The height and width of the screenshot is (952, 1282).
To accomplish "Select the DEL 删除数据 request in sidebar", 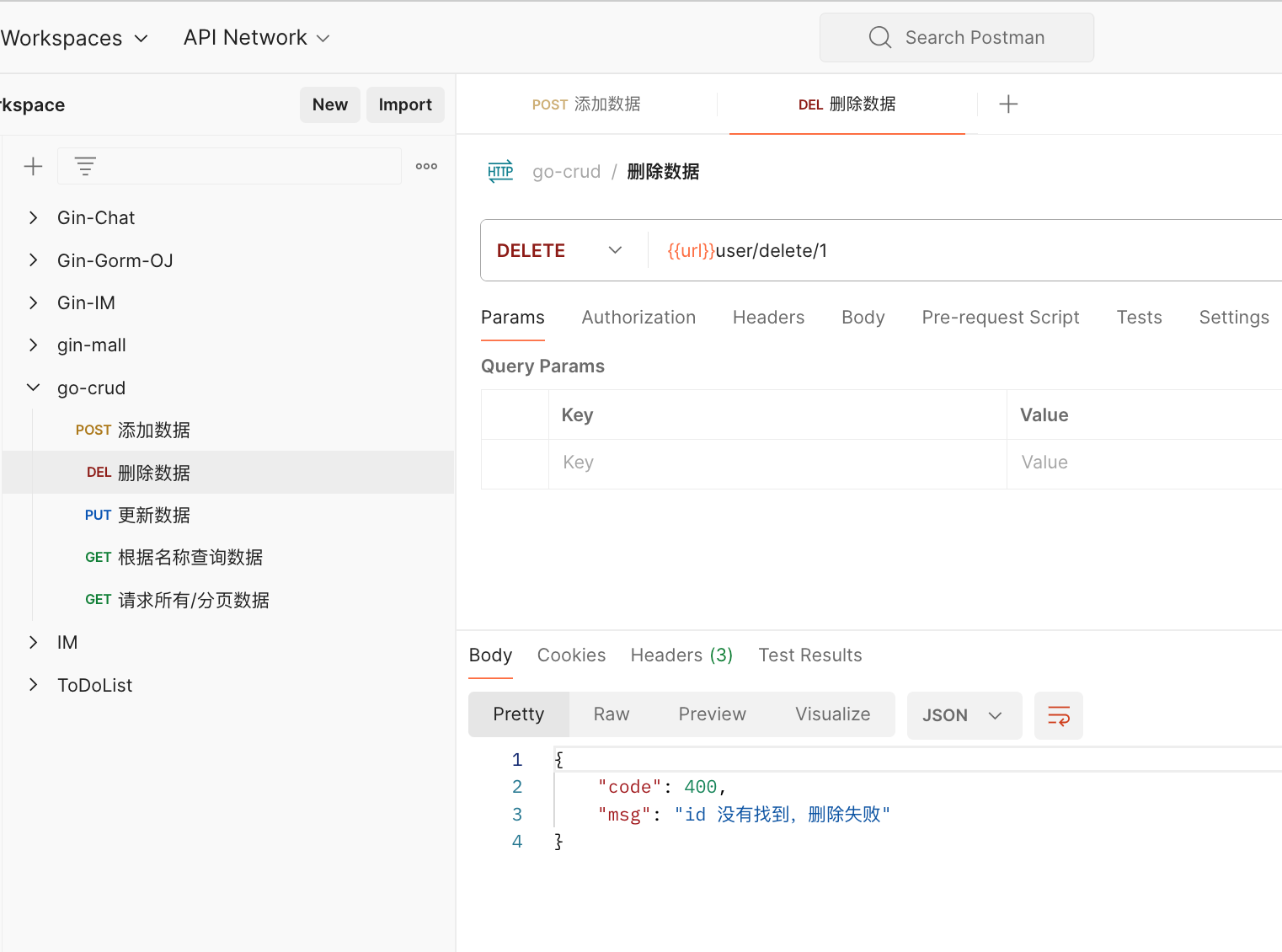I will click(228, 473).
